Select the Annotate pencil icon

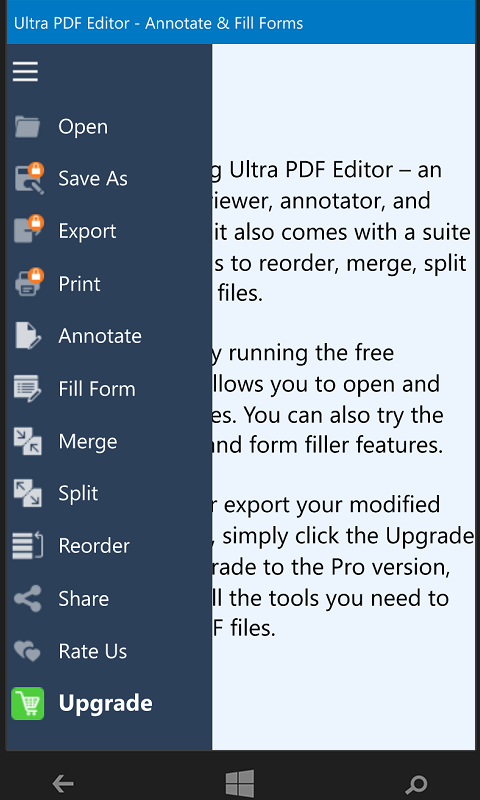(x=28, y=336)
